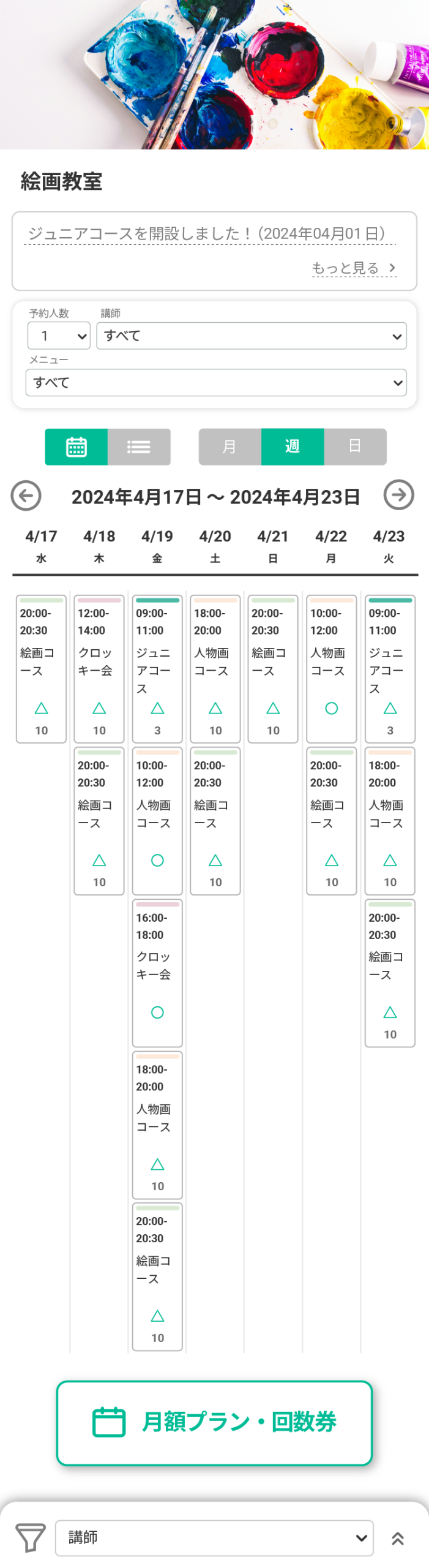Screen dimensions: 429x1568
Task: Open メニュー dropdown showing すべて
Action: (x=216, y=382)
